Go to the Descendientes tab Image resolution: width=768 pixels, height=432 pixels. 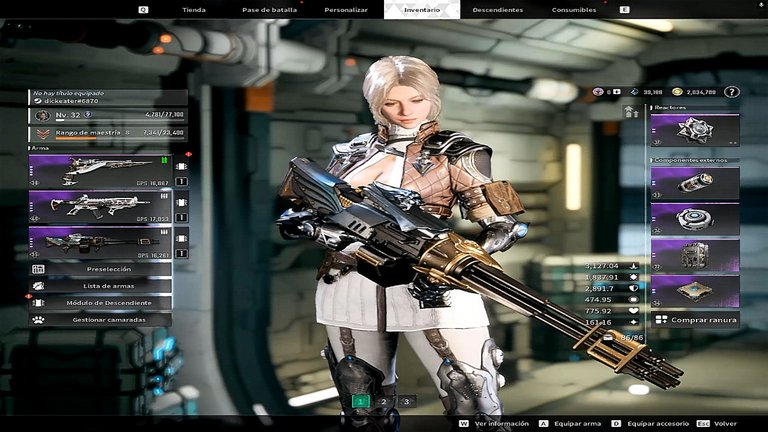coord(498,10)
